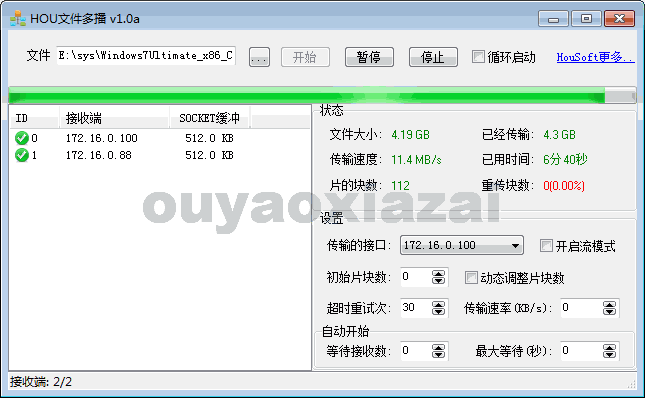Screen dimensions: 645x398
Task: Sort by 接收端 column header
Action: coord(114,118)
